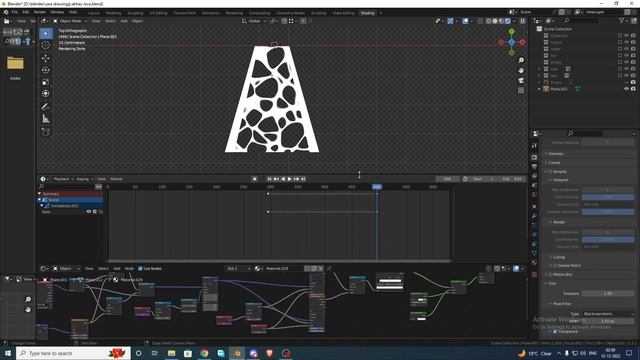Image resolution: width=640 pixels, height=360 pixels.
Task: Collapse Plane.001 in outliner tree
Action: (x=539, y=89)
